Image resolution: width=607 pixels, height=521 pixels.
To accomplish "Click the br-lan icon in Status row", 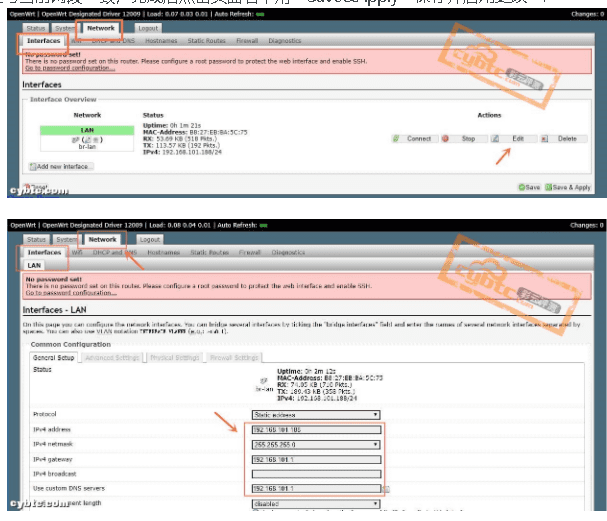I will (x=264, y=381).
